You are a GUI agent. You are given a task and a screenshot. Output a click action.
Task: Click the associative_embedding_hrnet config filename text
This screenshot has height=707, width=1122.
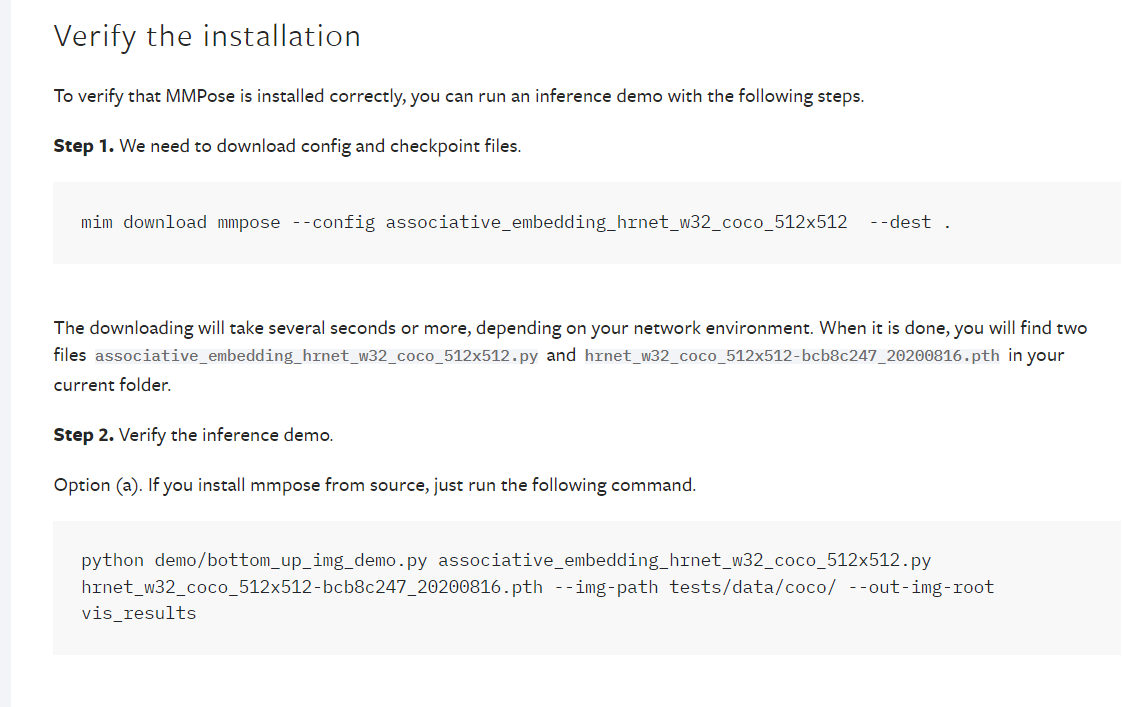tap(314, 355)
